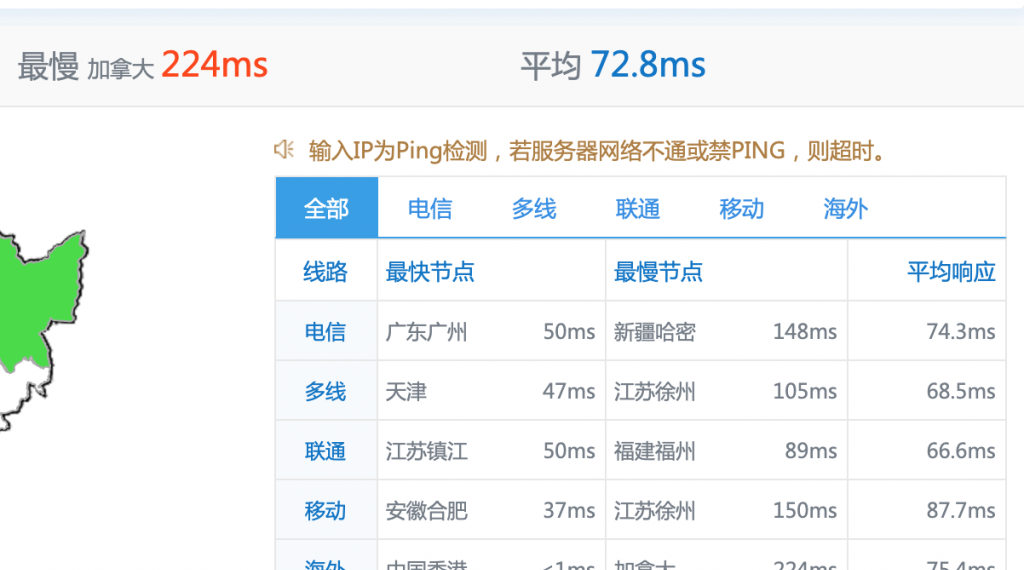Click the 最快节点 column header

point(430,272)
